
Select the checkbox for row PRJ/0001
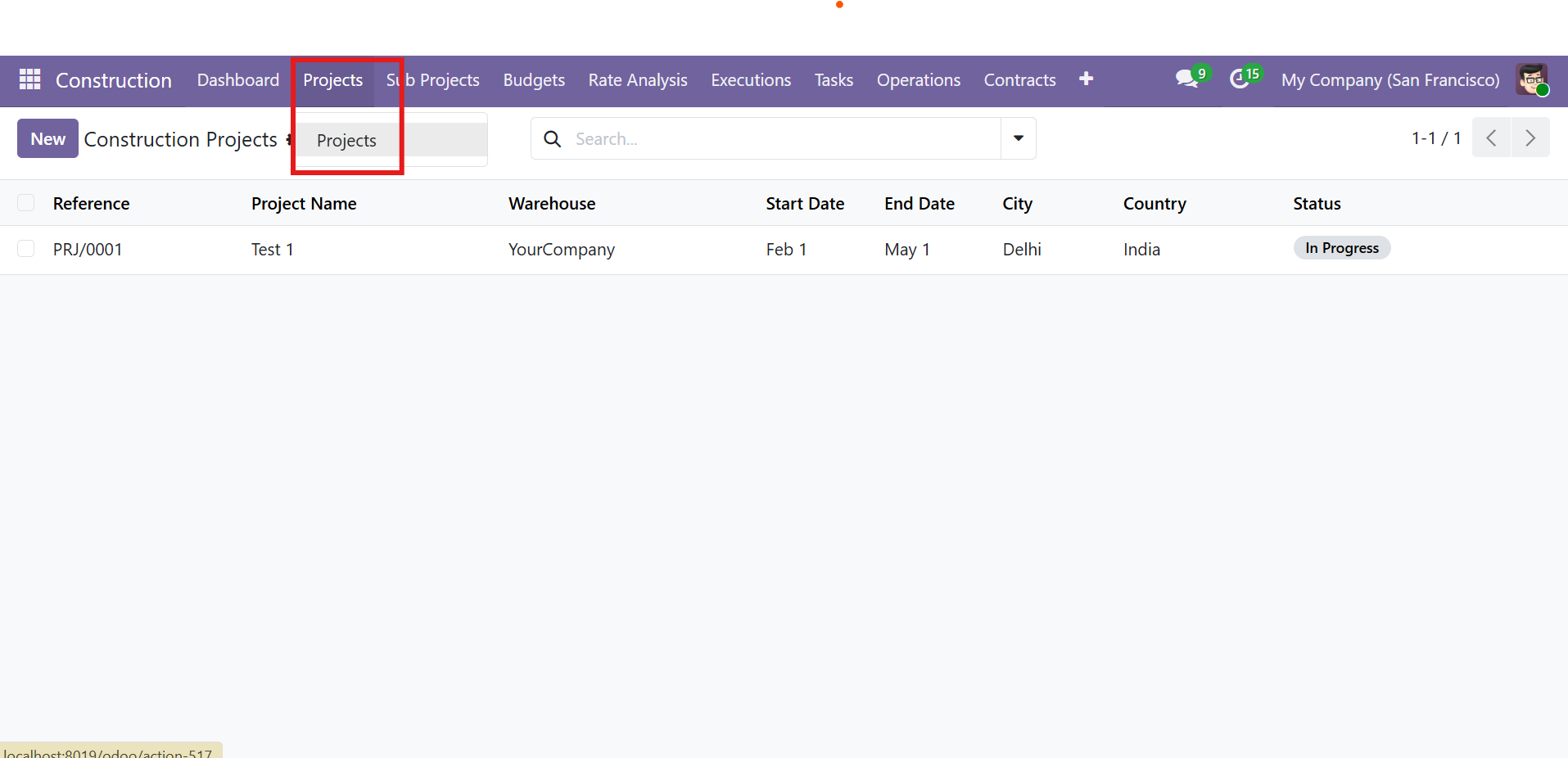(25, 248)
